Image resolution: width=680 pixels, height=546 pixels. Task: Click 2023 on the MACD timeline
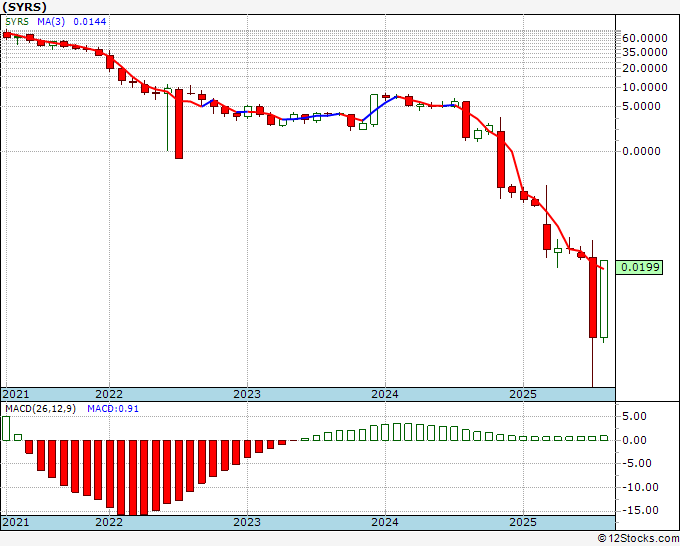[x=247, y=522]
